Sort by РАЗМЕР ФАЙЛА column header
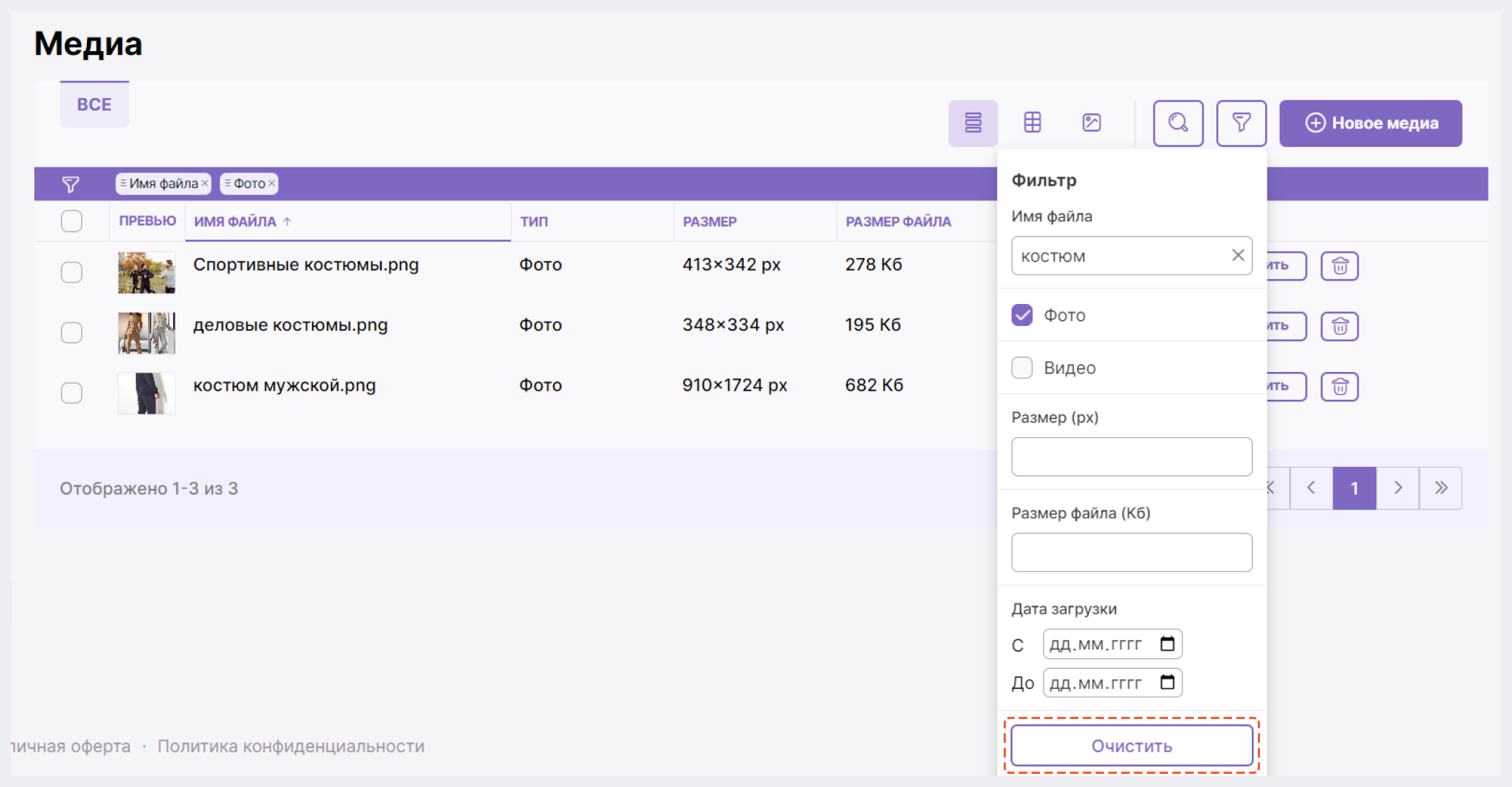The height and width of the screenshot is (787, 1512). (898, 221)
